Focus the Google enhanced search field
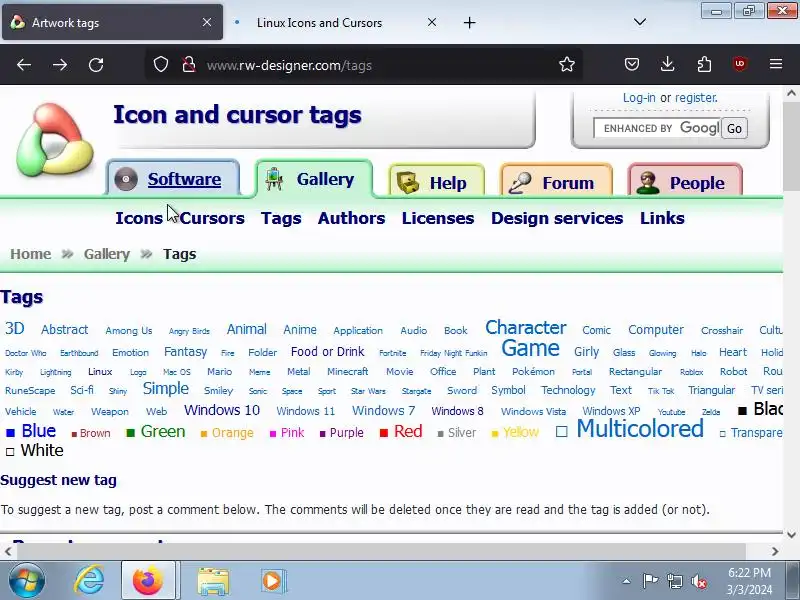This screenshot has height=600, width=800. 657,128
